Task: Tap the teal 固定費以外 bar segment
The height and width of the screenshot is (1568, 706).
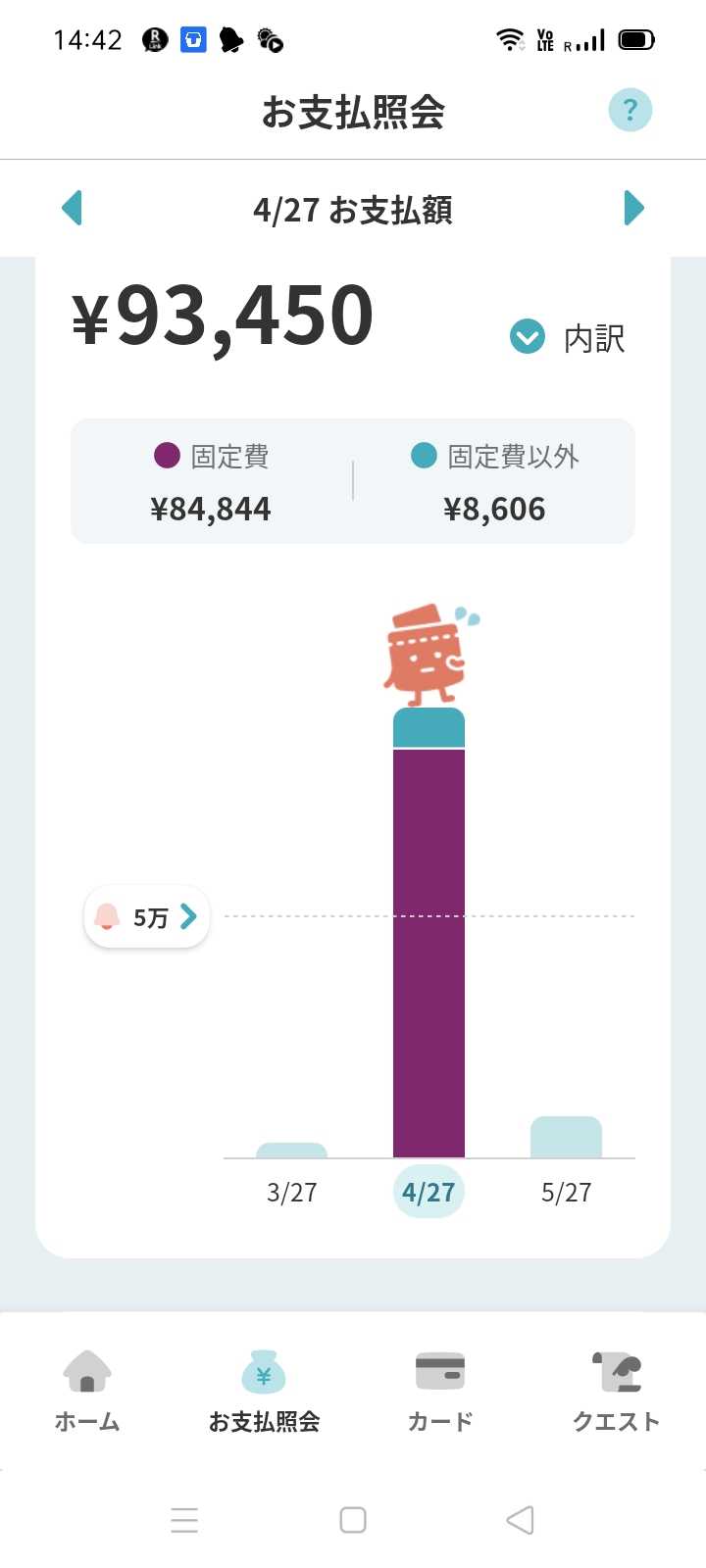Action: pyautogui.click(x=429, y=728)
